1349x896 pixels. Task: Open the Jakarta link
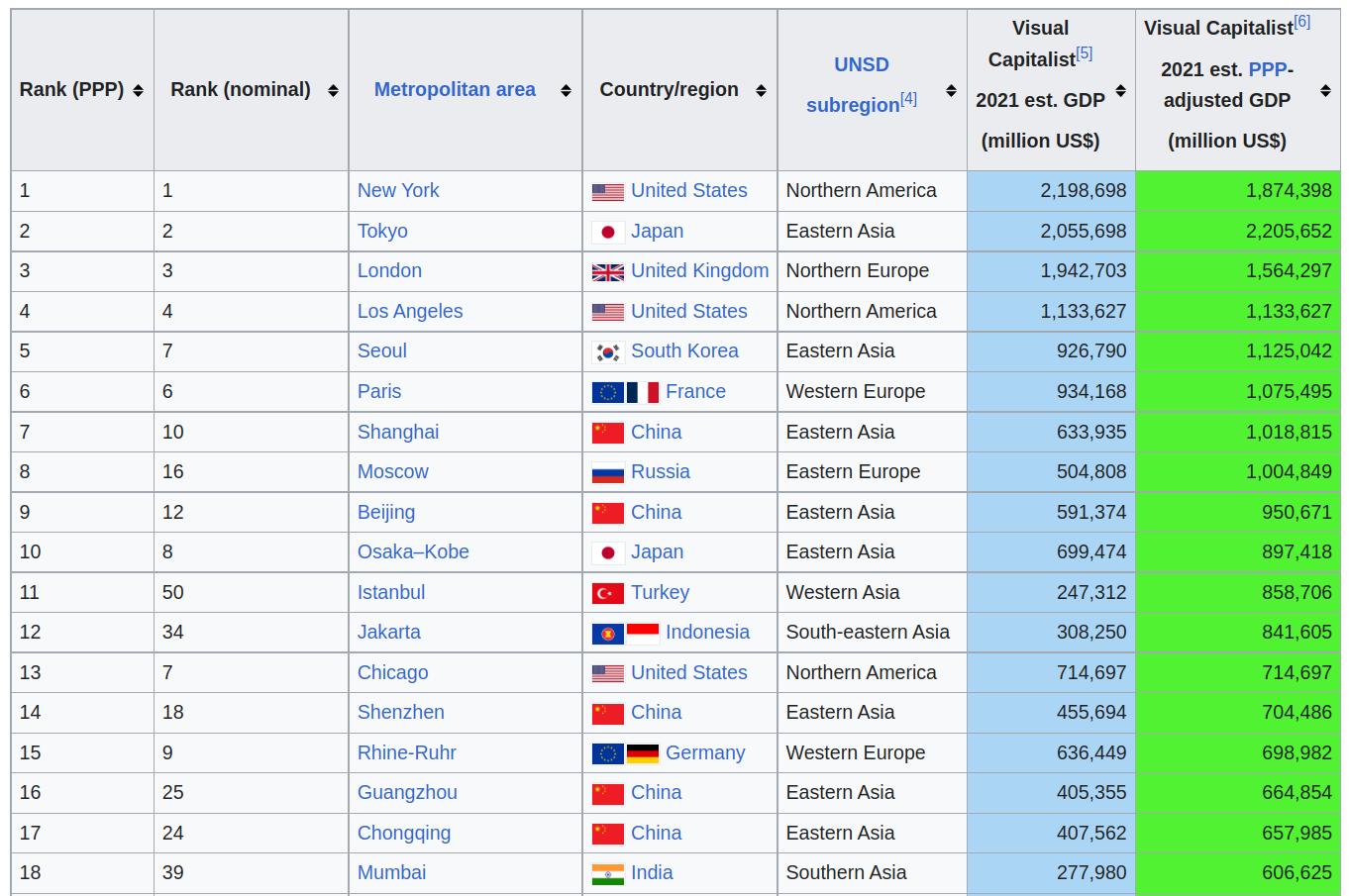389,632
